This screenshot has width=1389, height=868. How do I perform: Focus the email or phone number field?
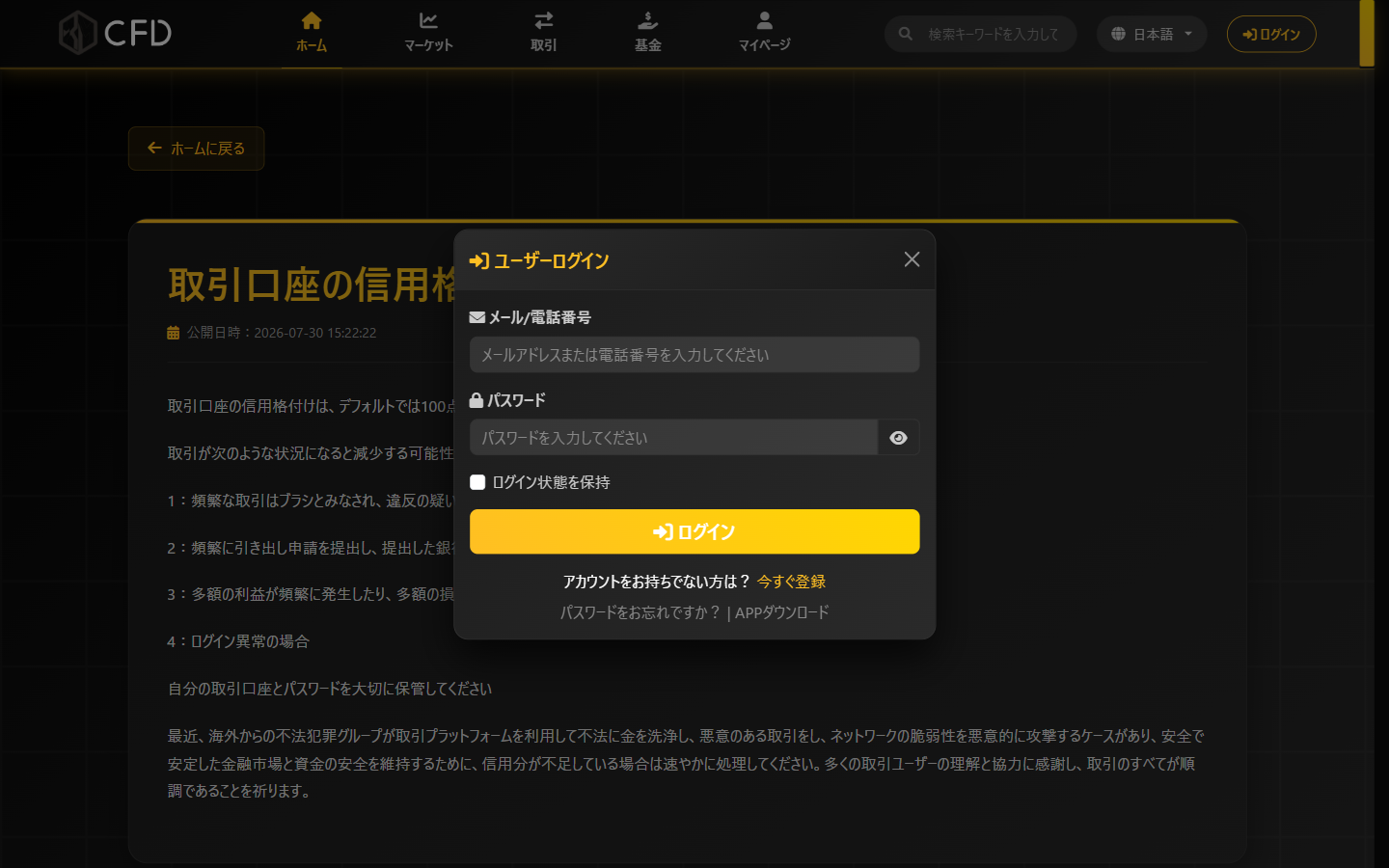[x=694, y=355]
